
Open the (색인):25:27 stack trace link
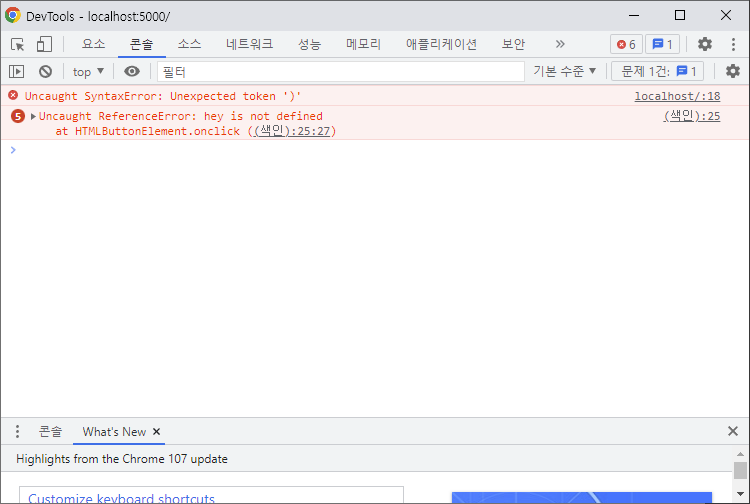coord(292,131)
